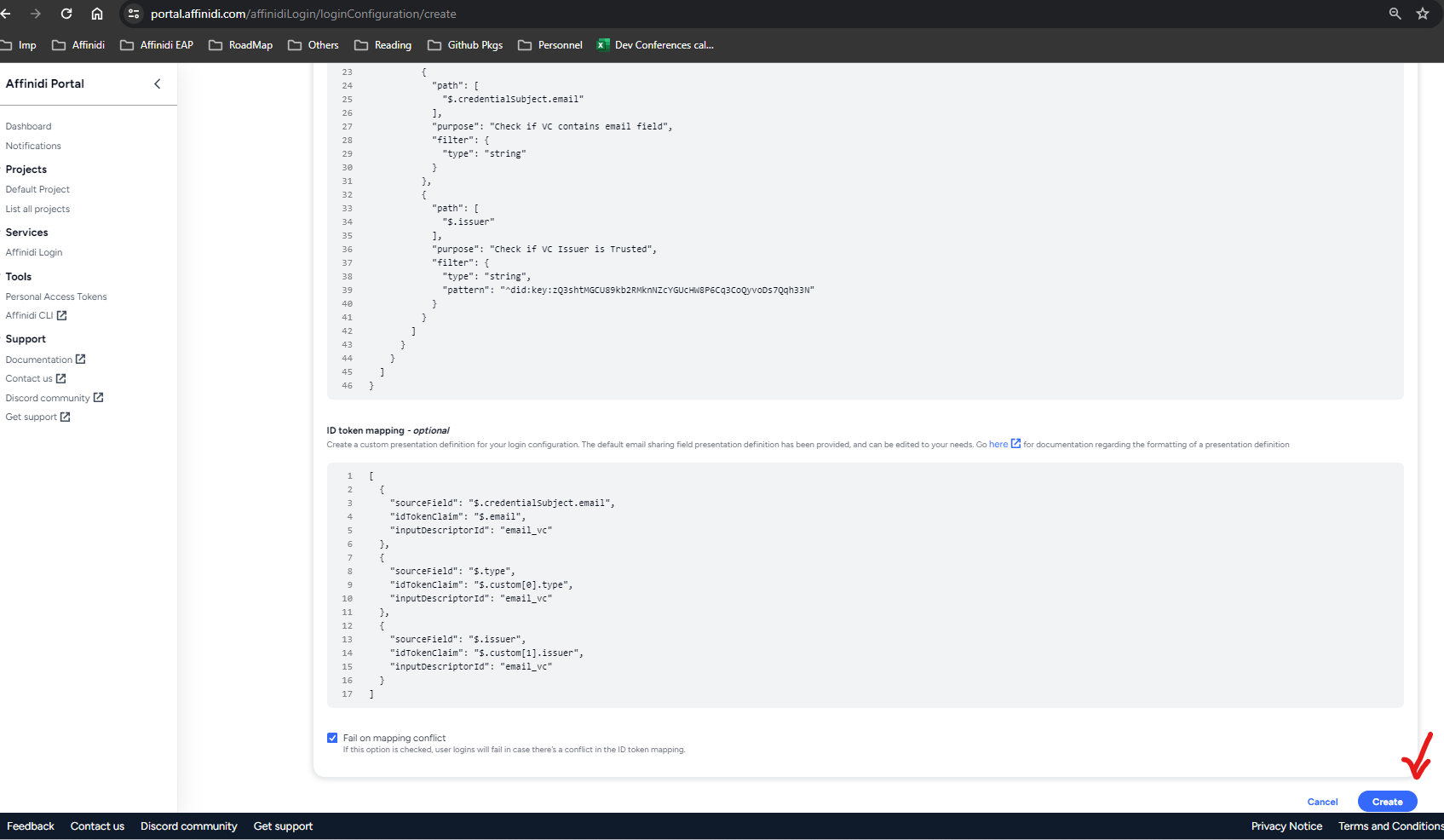Image resolution: width=1444 pixels, height=840 pixels.
Task: Open Affinidi Login service
Action: coord(34,252)
